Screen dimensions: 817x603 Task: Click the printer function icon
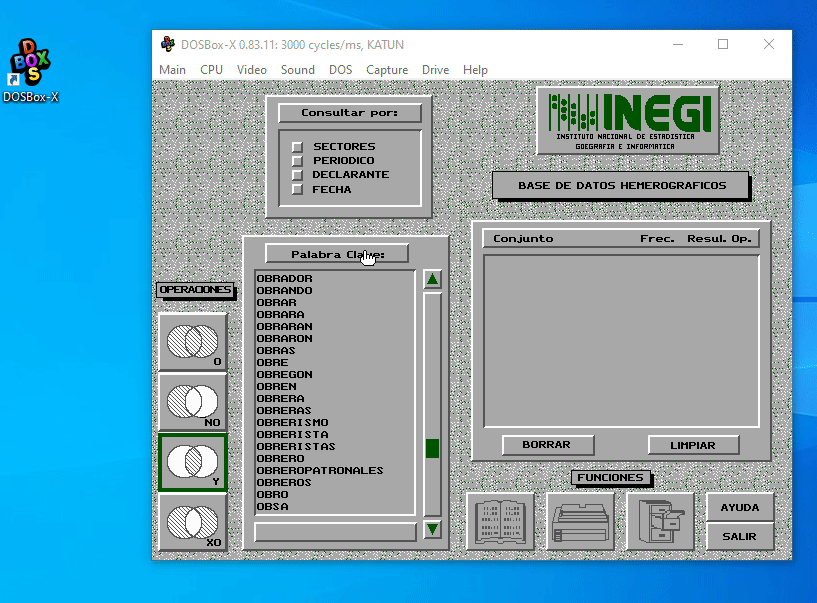tap(580, 521)
